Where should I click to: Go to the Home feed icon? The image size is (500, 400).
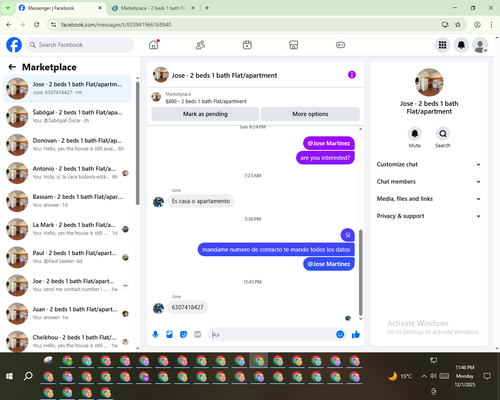point(154,45)
